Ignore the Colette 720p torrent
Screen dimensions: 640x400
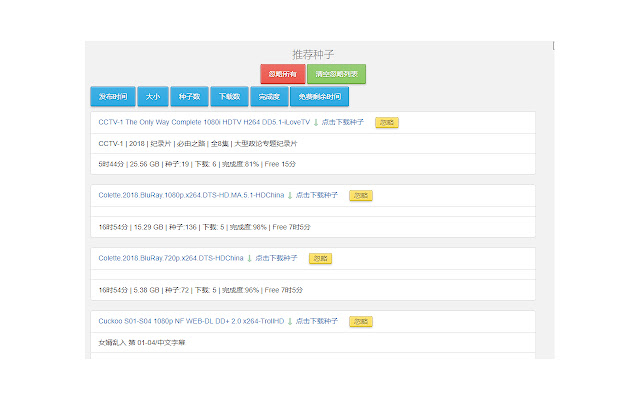point(320,258)
